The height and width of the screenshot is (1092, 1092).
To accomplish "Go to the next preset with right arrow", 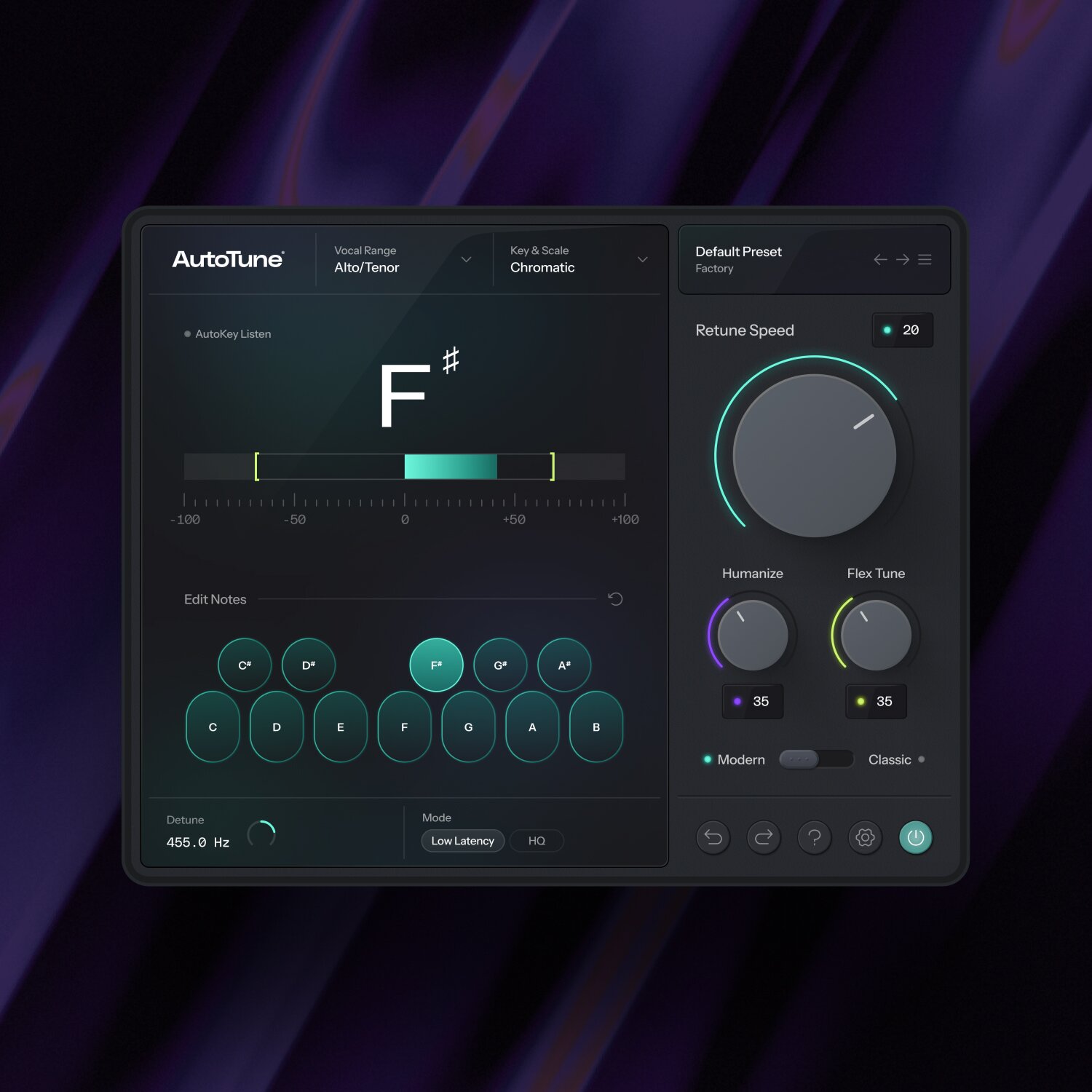I will click(903, 260).
